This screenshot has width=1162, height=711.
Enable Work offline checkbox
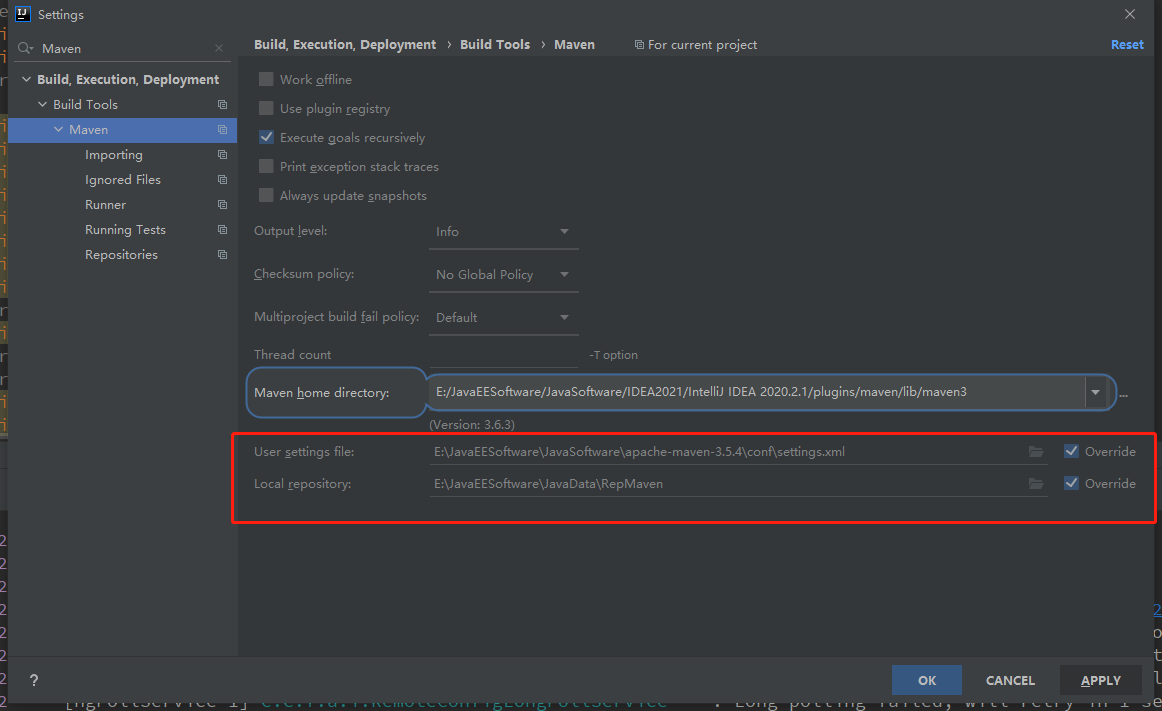[x=266, y=79]
